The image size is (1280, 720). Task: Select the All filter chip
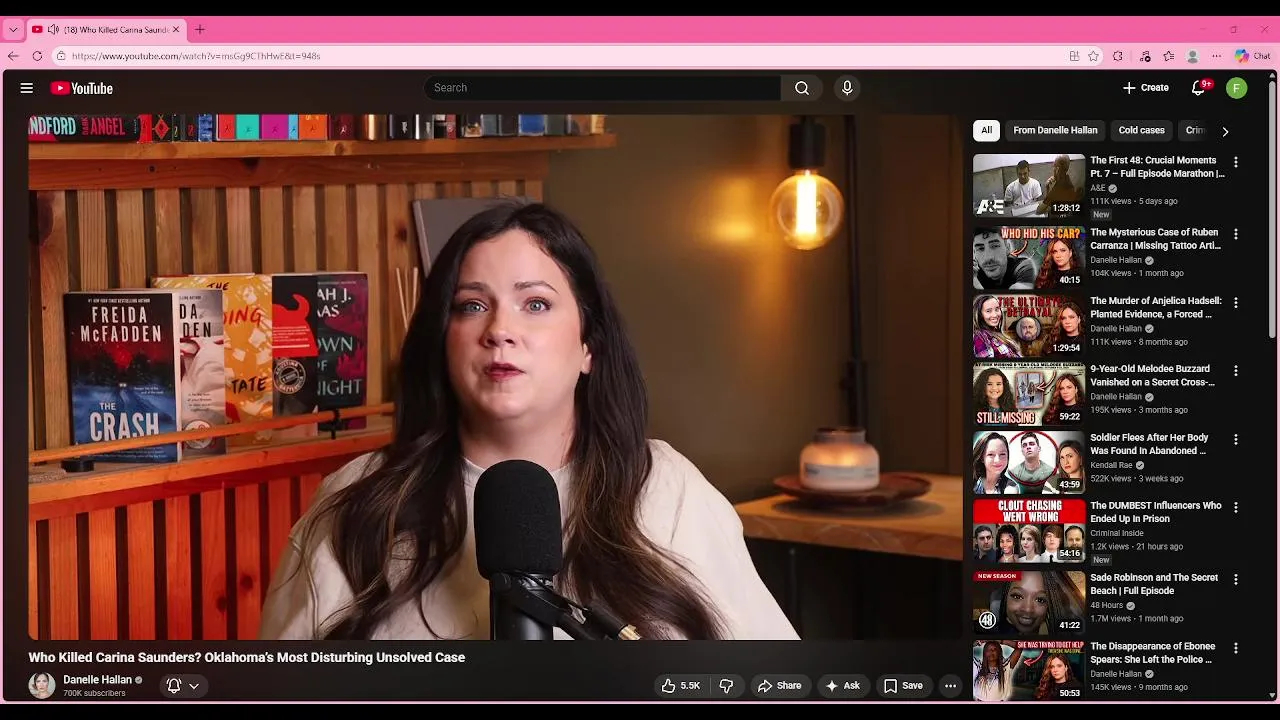[x=986, y=130]
